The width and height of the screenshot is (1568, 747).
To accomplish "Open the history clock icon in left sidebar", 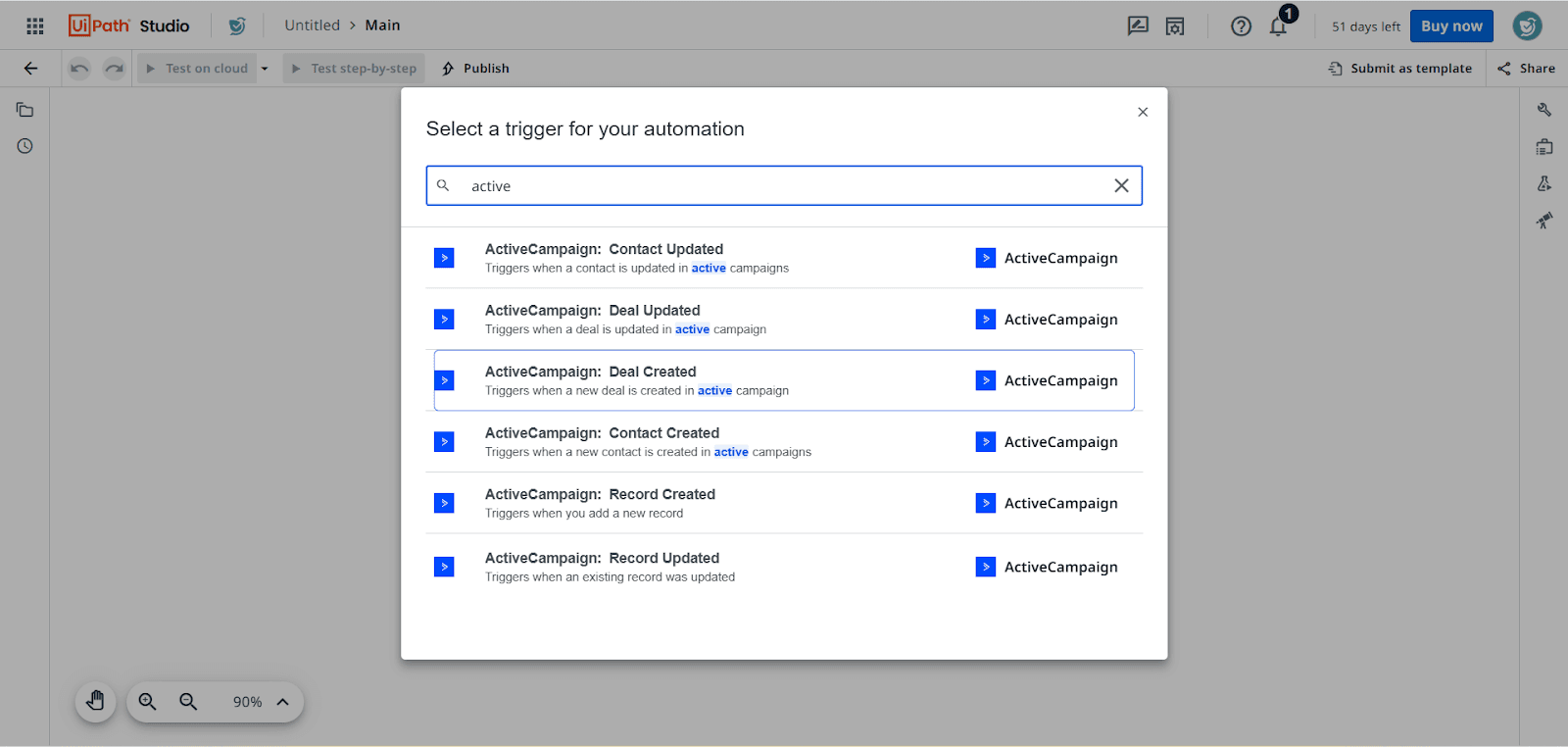I will [25, 146].
